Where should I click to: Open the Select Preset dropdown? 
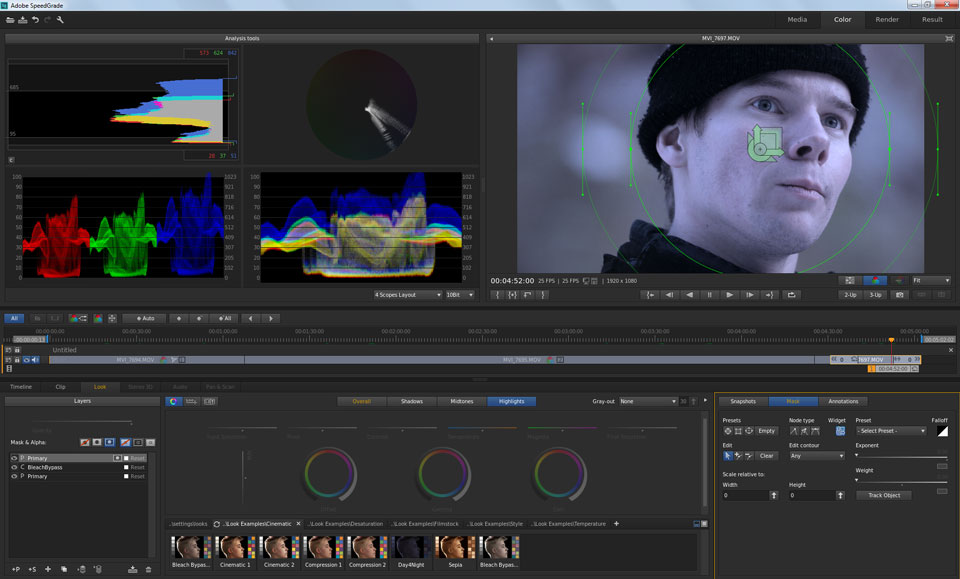pos(890,431)
